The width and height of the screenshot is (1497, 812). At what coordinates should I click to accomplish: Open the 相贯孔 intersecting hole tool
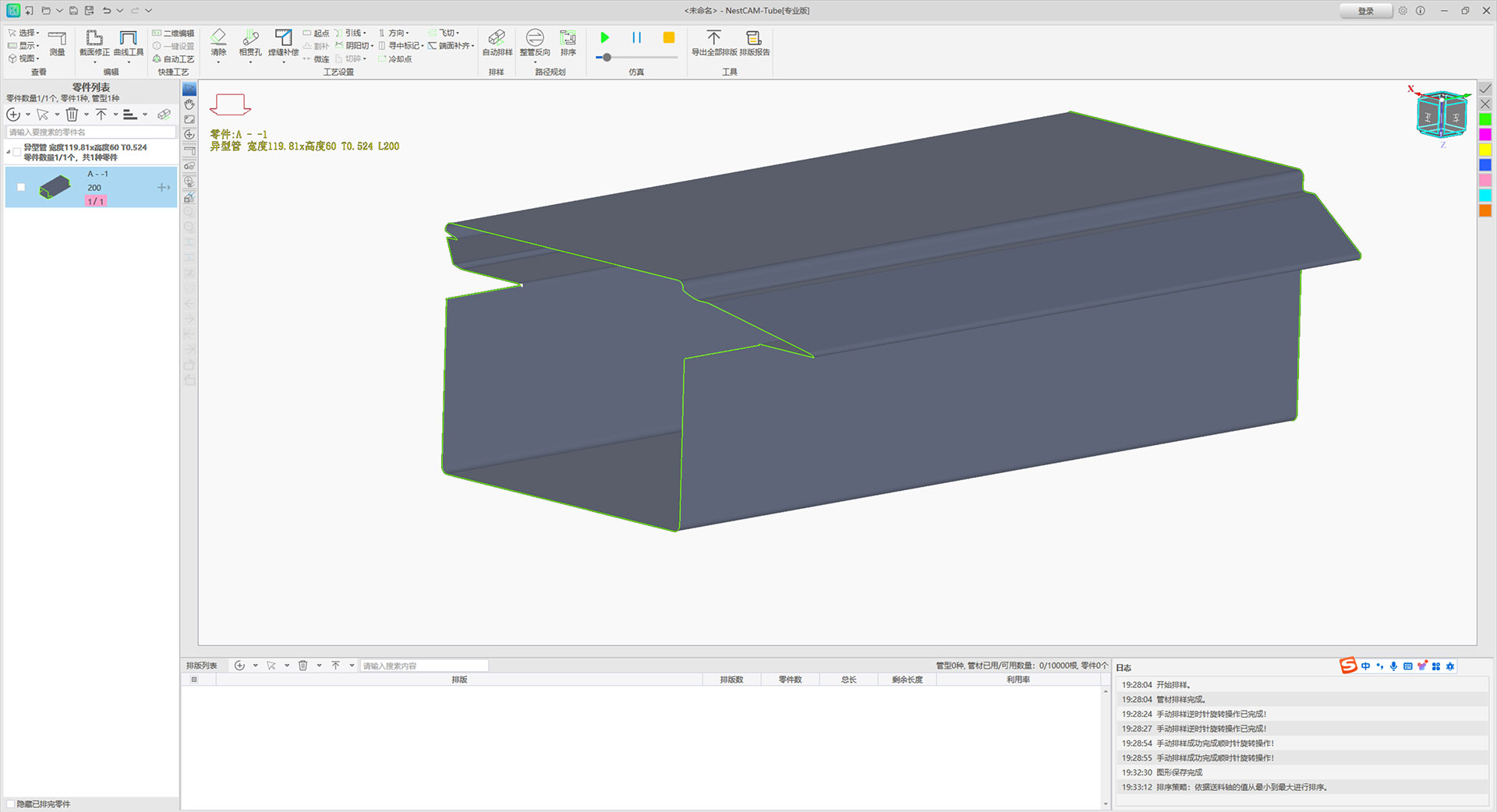click(250, 42)
